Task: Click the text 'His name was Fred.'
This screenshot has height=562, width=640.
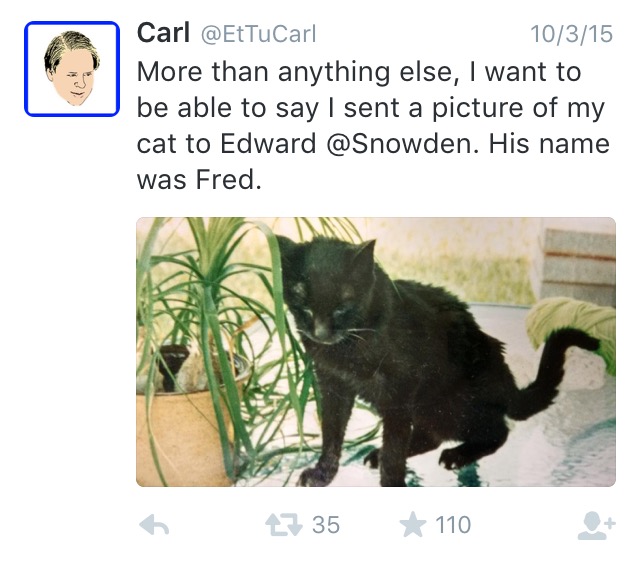Action: pyautogui.click(x=199, y=180)
